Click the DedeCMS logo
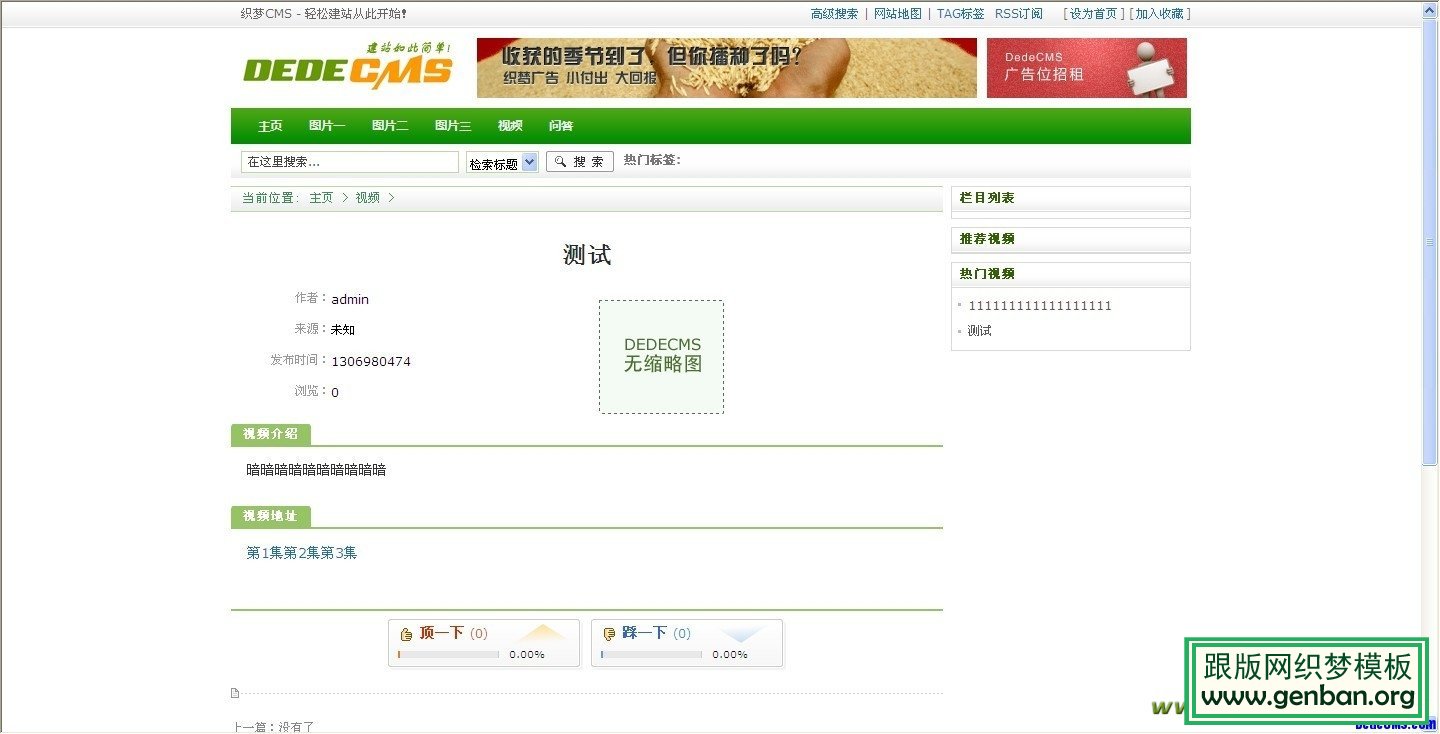Viewport: 1440px width, 734px height. coord(347,68)
